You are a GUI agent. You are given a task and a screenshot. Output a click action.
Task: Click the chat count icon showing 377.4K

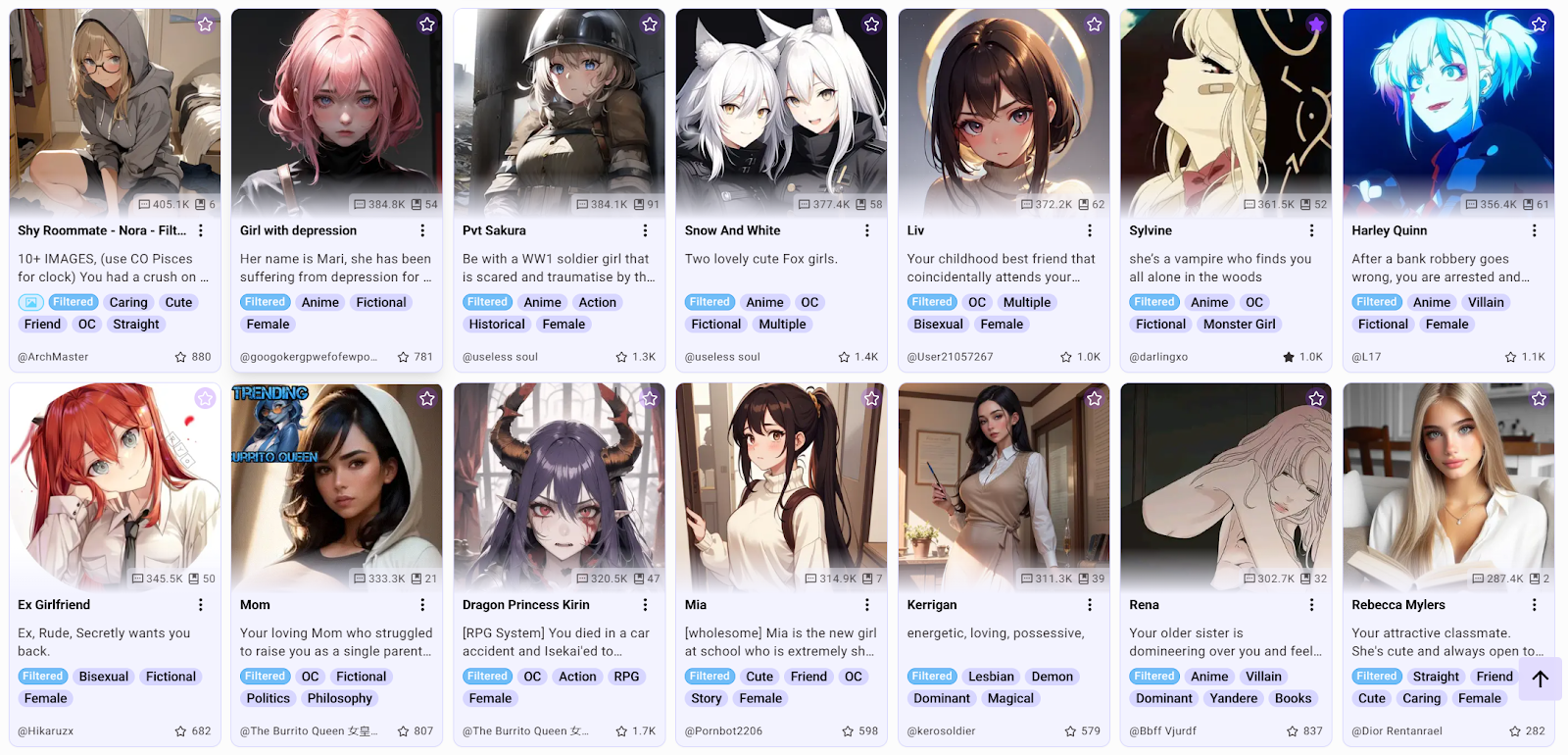[805, 205]
